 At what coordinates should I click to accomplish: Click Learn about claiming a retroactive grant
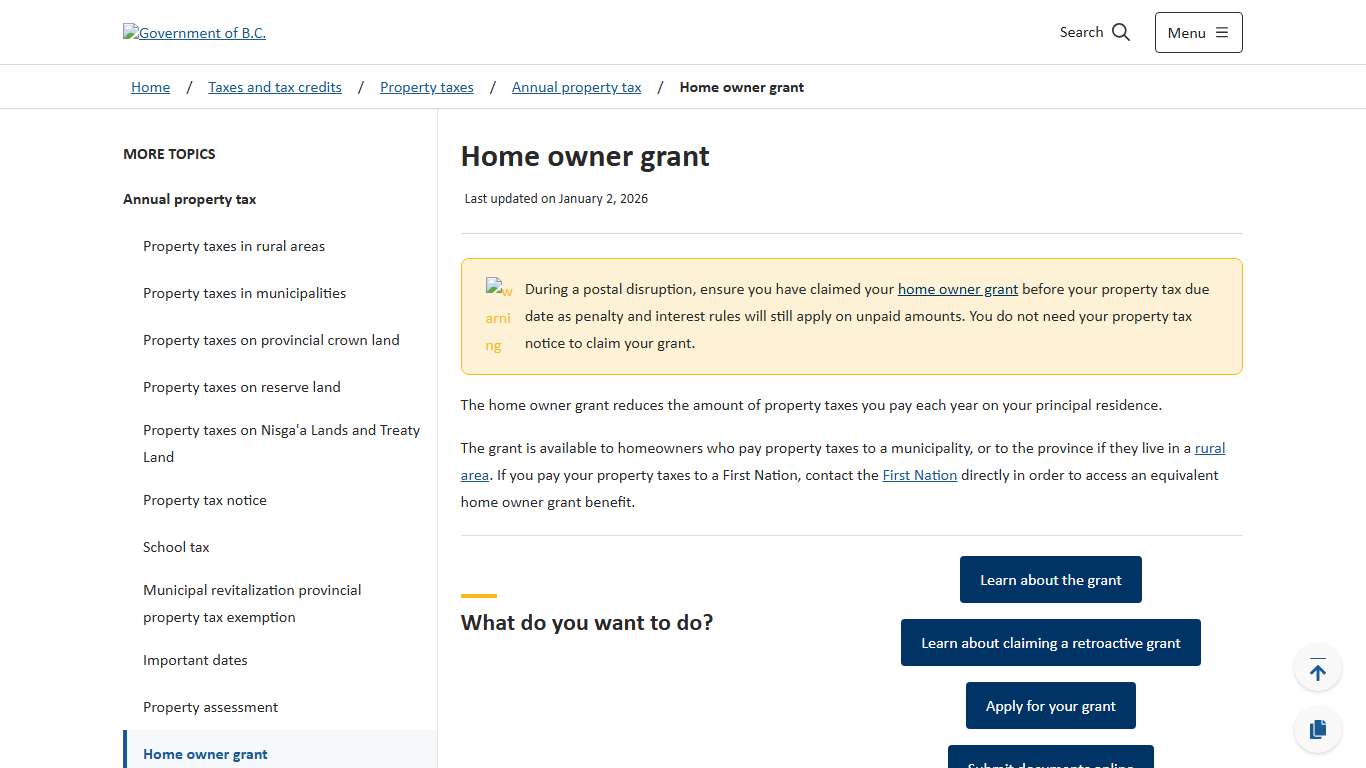pos(1050,642)
